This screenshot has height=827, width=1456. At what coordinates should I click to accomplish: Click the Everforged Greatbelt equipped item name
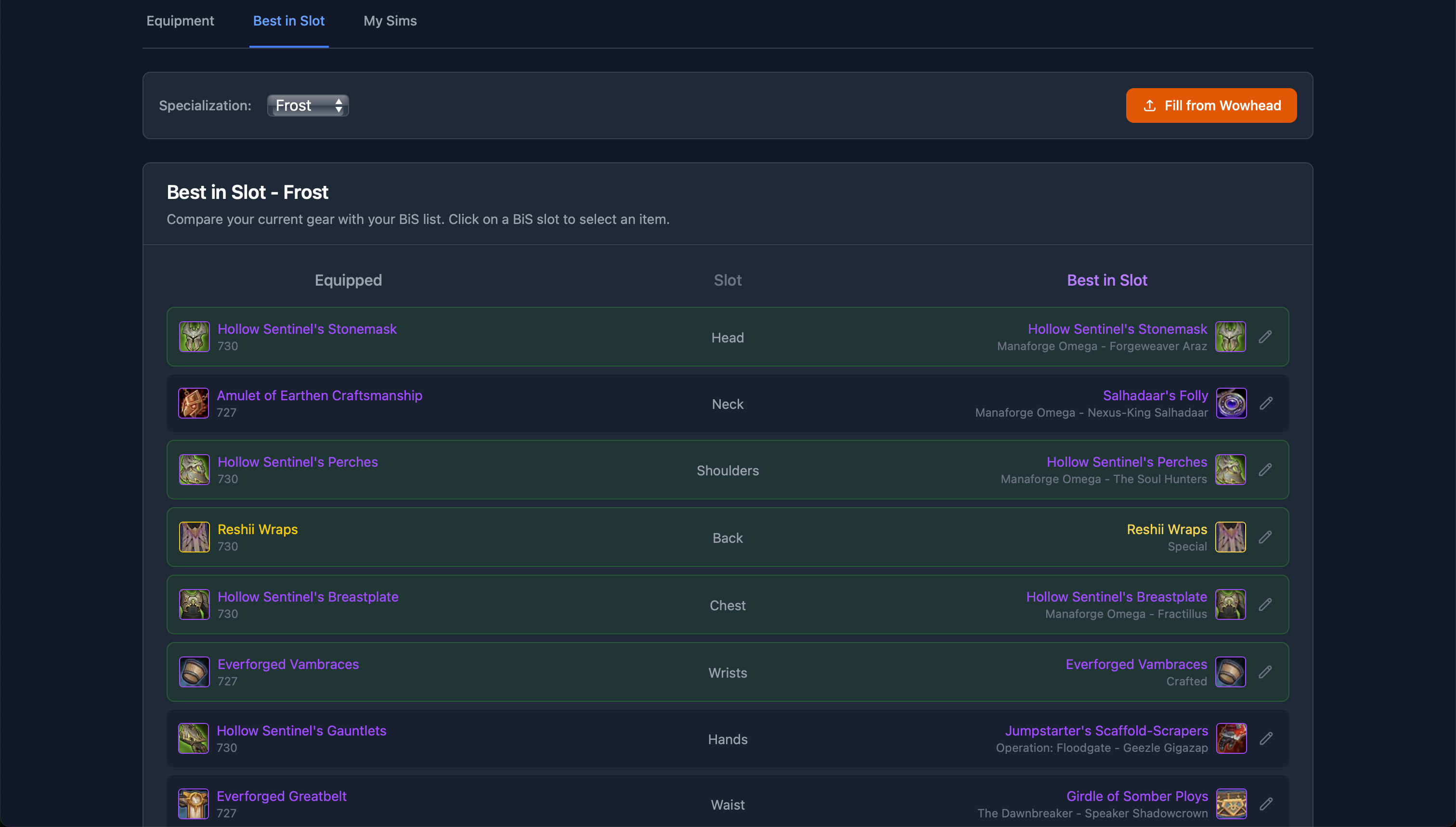[x=281, y=796]
